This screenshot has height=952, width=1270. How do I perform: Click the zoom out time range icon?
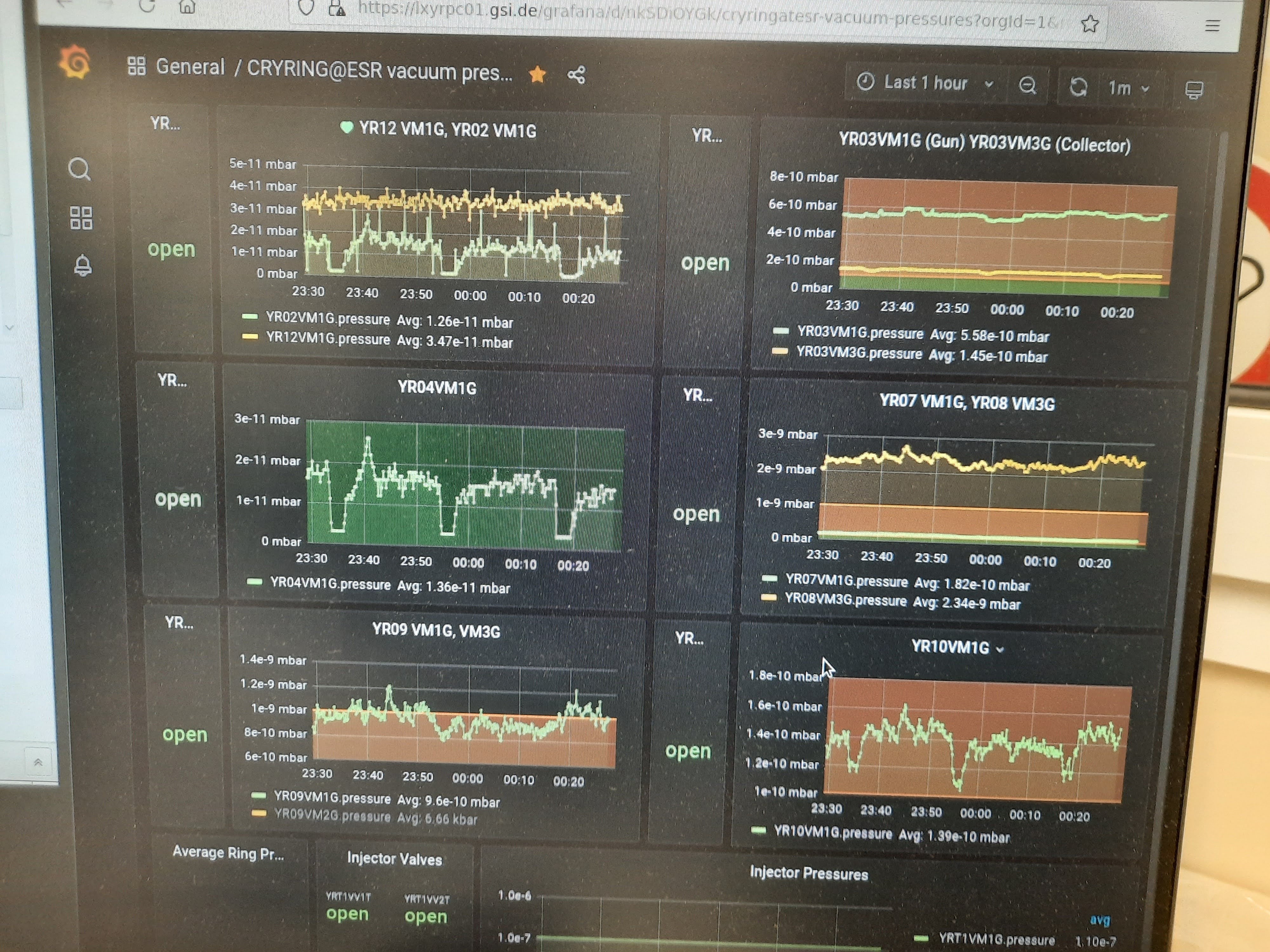point(1027,85)
